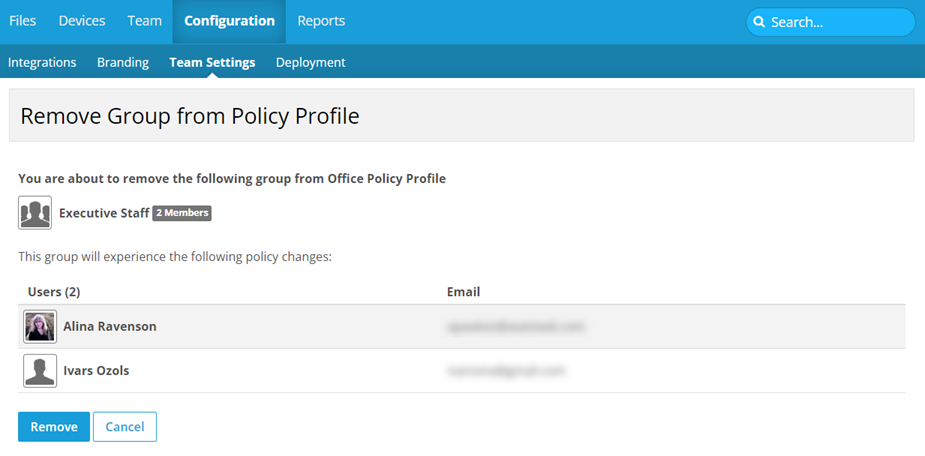The width and height of the screenshot is (925, 456).
Task: Click Alina Ravenson's profile photo
Action: pos(40,327)
